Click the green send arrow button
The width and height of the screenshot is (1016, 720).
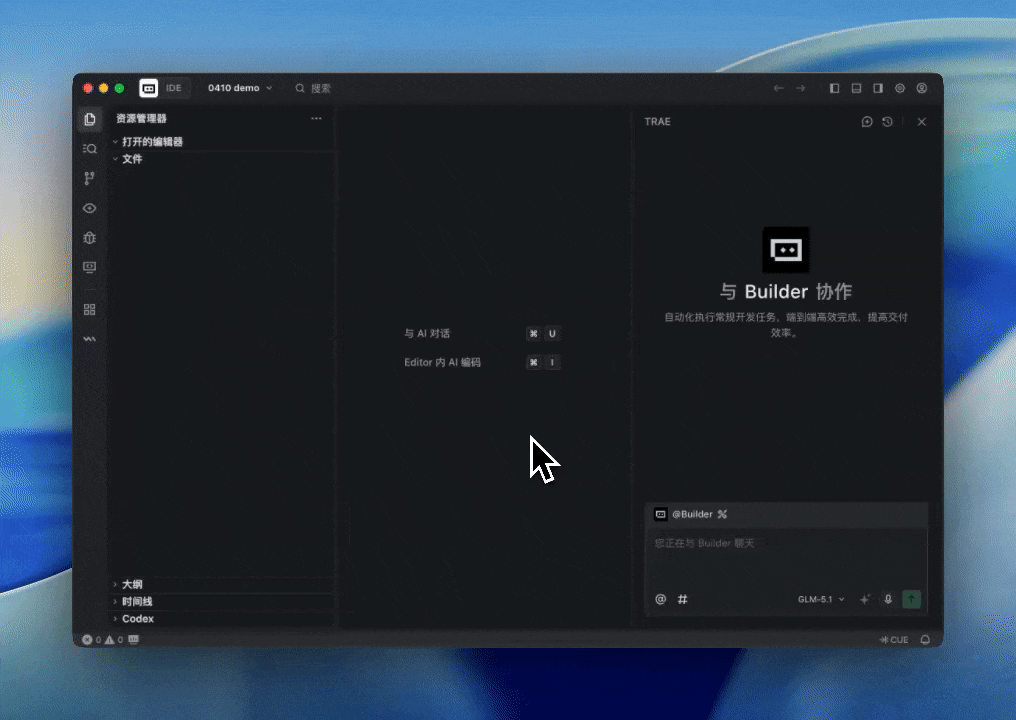click(x=912, y=599)
